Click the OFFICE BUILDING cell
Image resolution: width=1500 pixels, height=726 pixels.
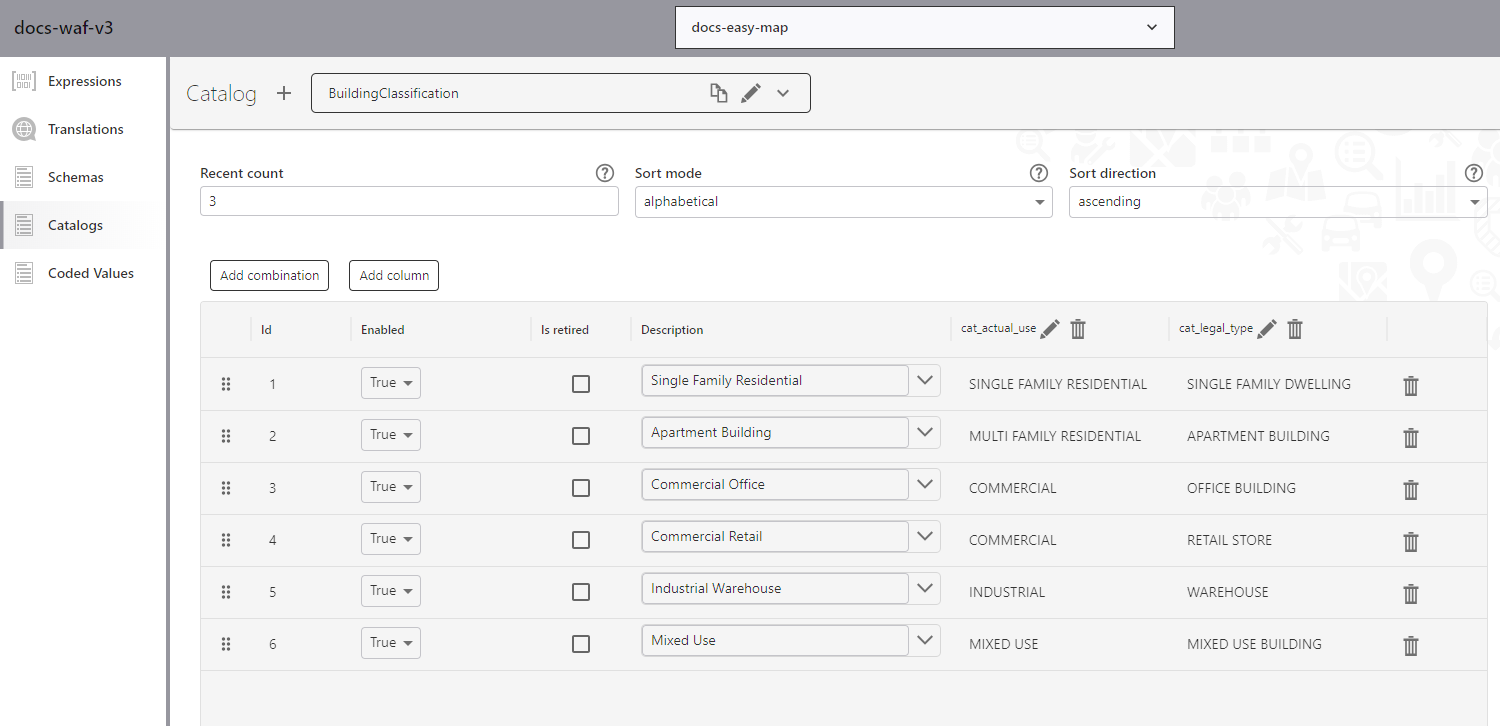[1241, 488]
